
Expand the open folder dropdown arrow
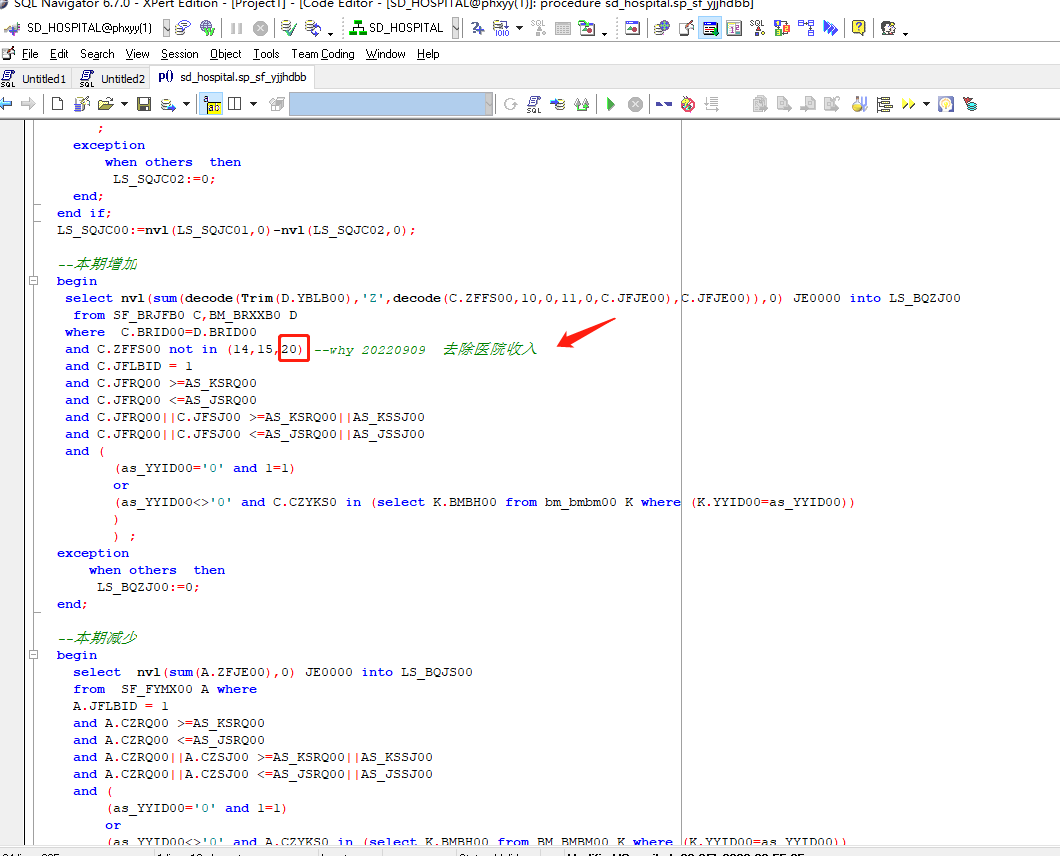[x=124, y=104]
